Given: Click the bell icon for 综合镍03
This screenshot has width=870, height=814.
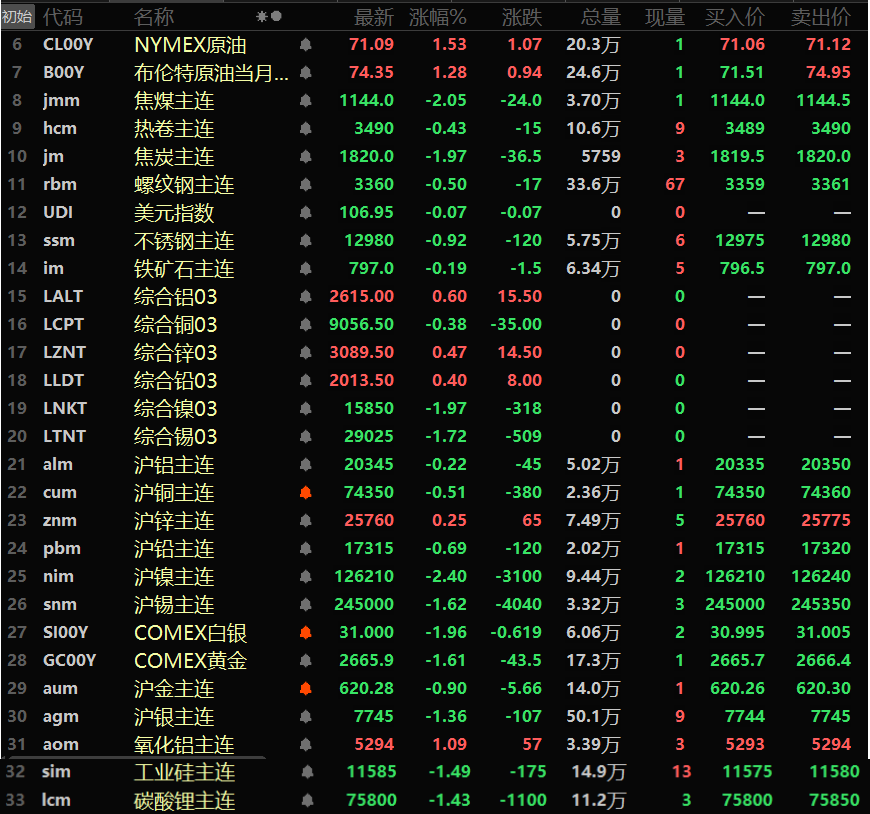Looking at the screenshot, I should (x=305, y=409).
